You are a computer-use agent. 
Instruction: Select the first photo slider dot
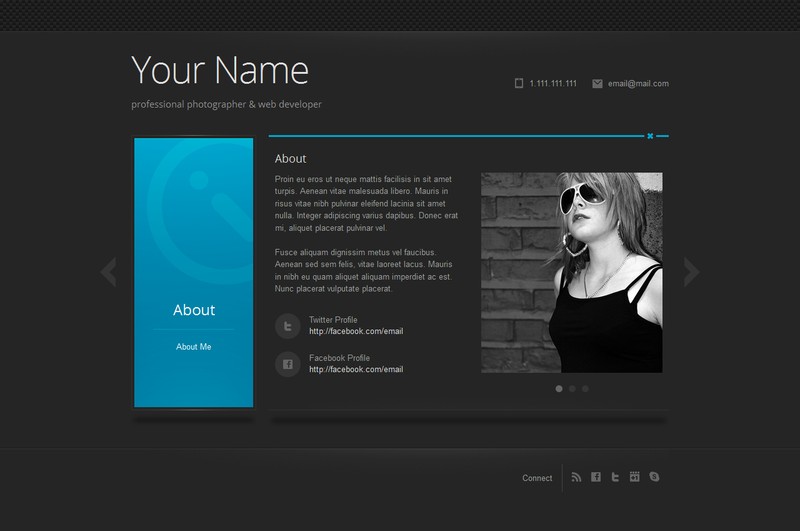[x=559, y=388]
